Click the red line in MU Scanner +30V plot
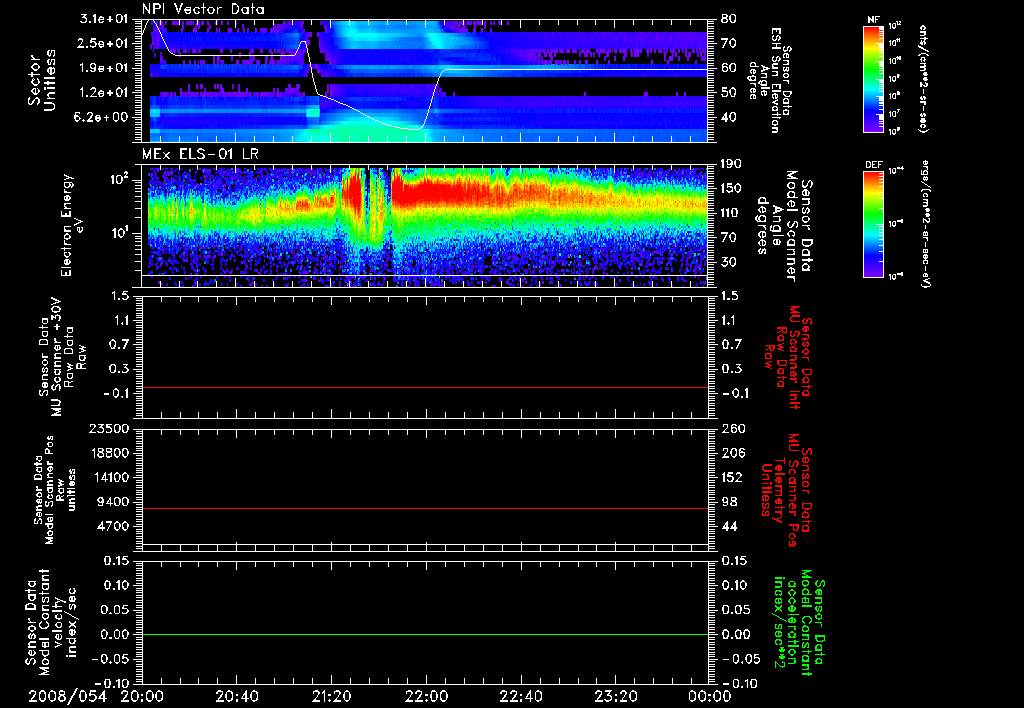1024x708 pixels. pyautogui.click(x=425, y=387)
